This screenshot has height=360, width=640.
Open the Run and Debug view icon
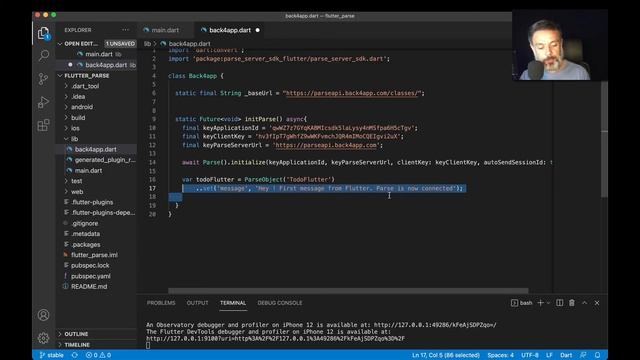[x=43, y=102]
